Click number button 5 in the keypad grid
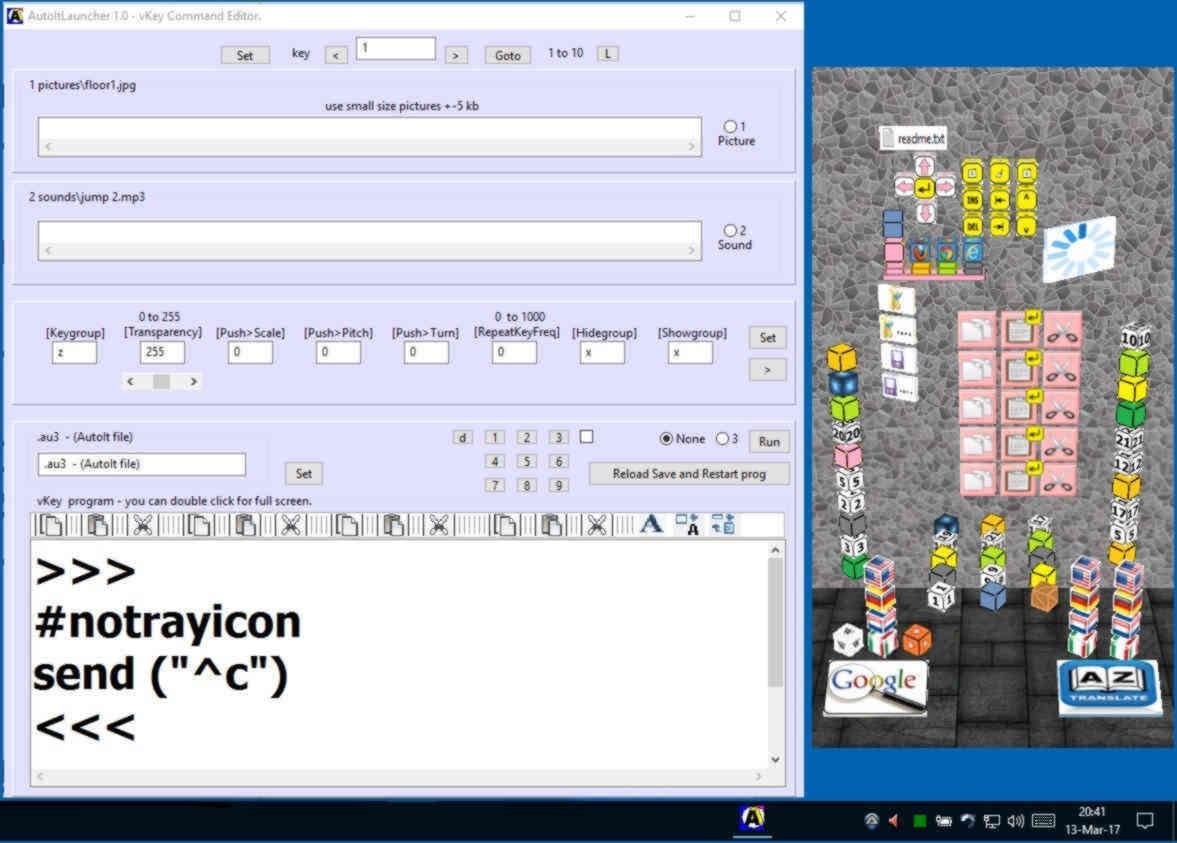 click(x=527, y=462)
